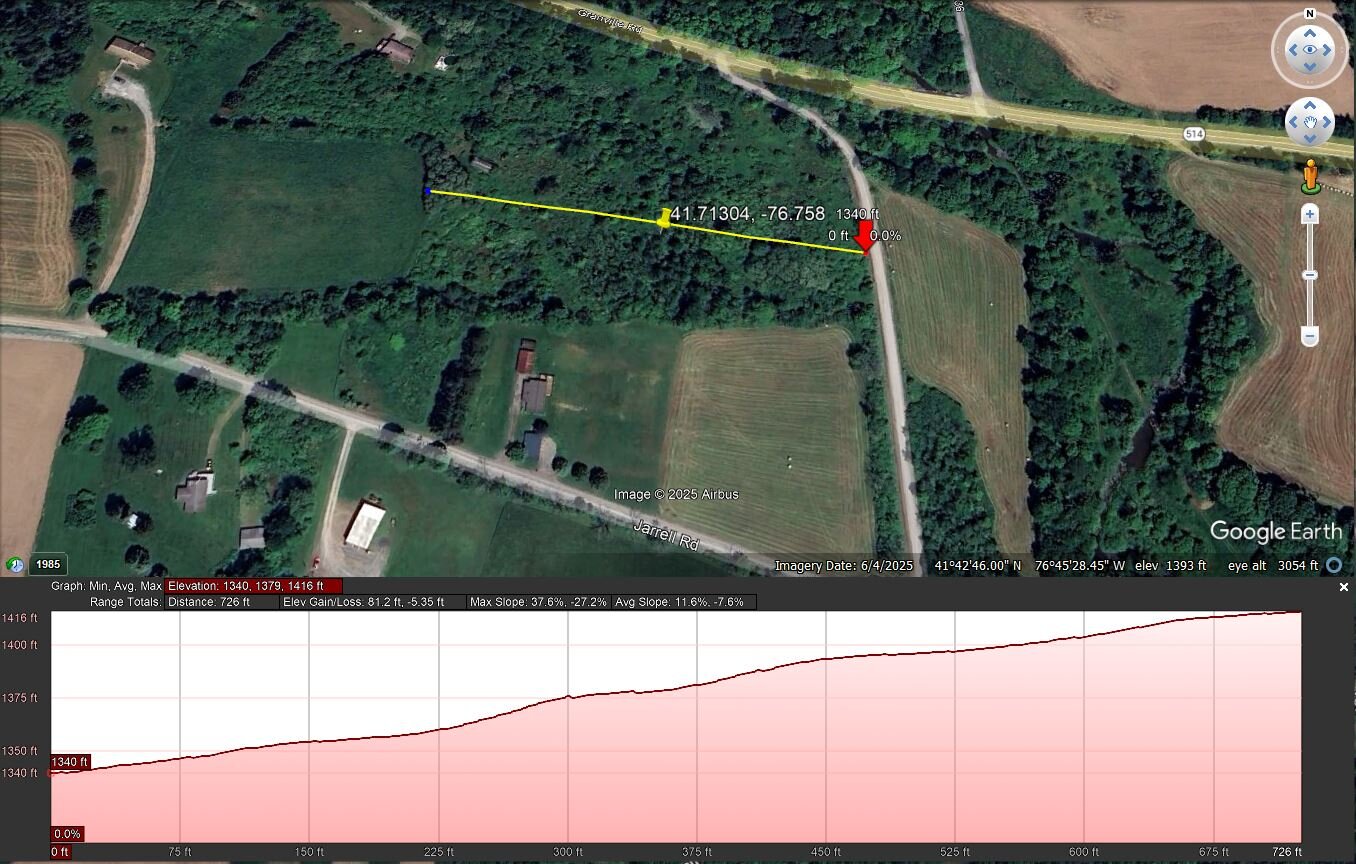Click the red arrow marker at path end
1356x864 pixels.
(865, 238)
